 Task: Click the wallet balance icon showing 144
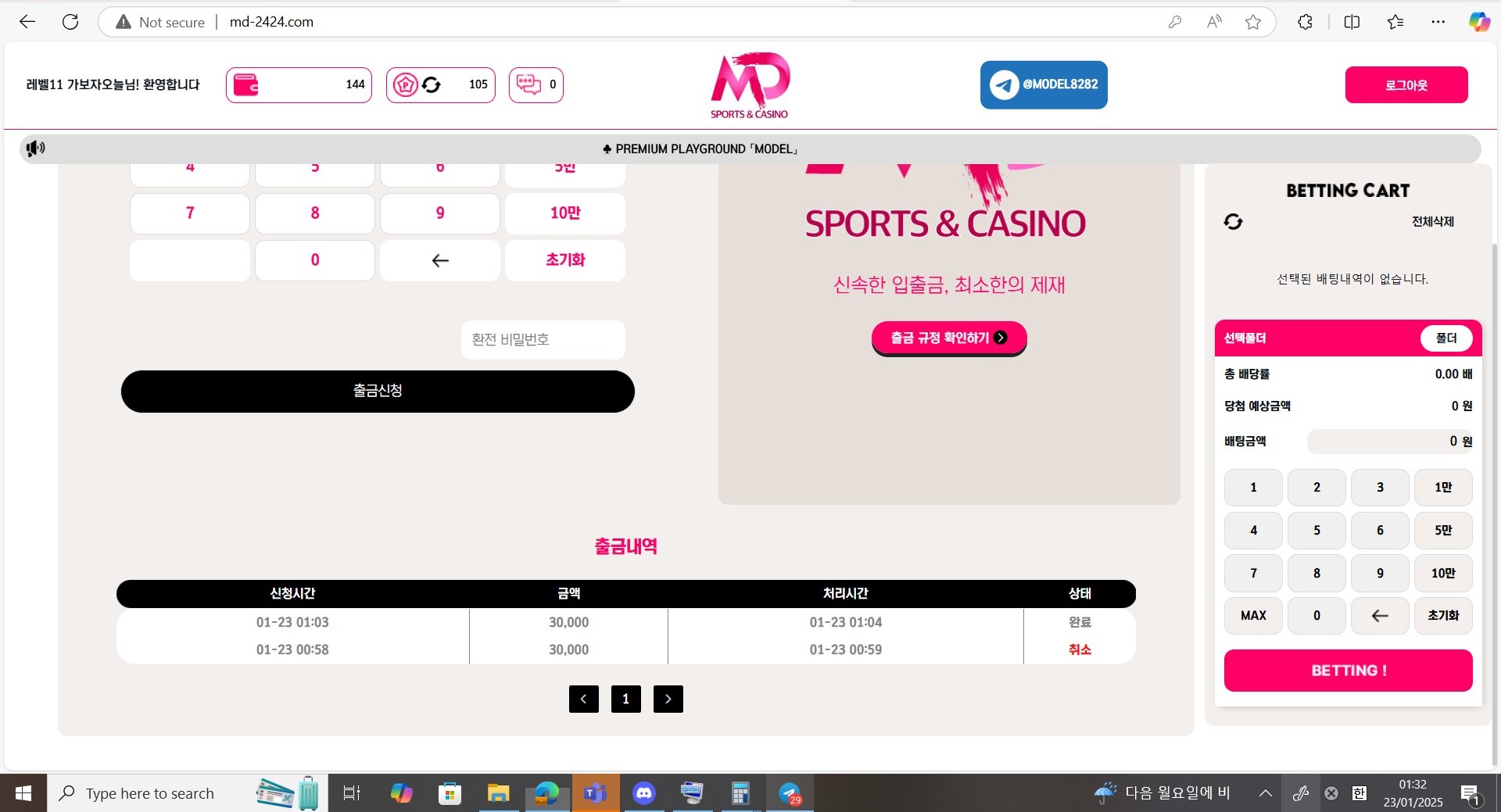(x=246, y=84)
